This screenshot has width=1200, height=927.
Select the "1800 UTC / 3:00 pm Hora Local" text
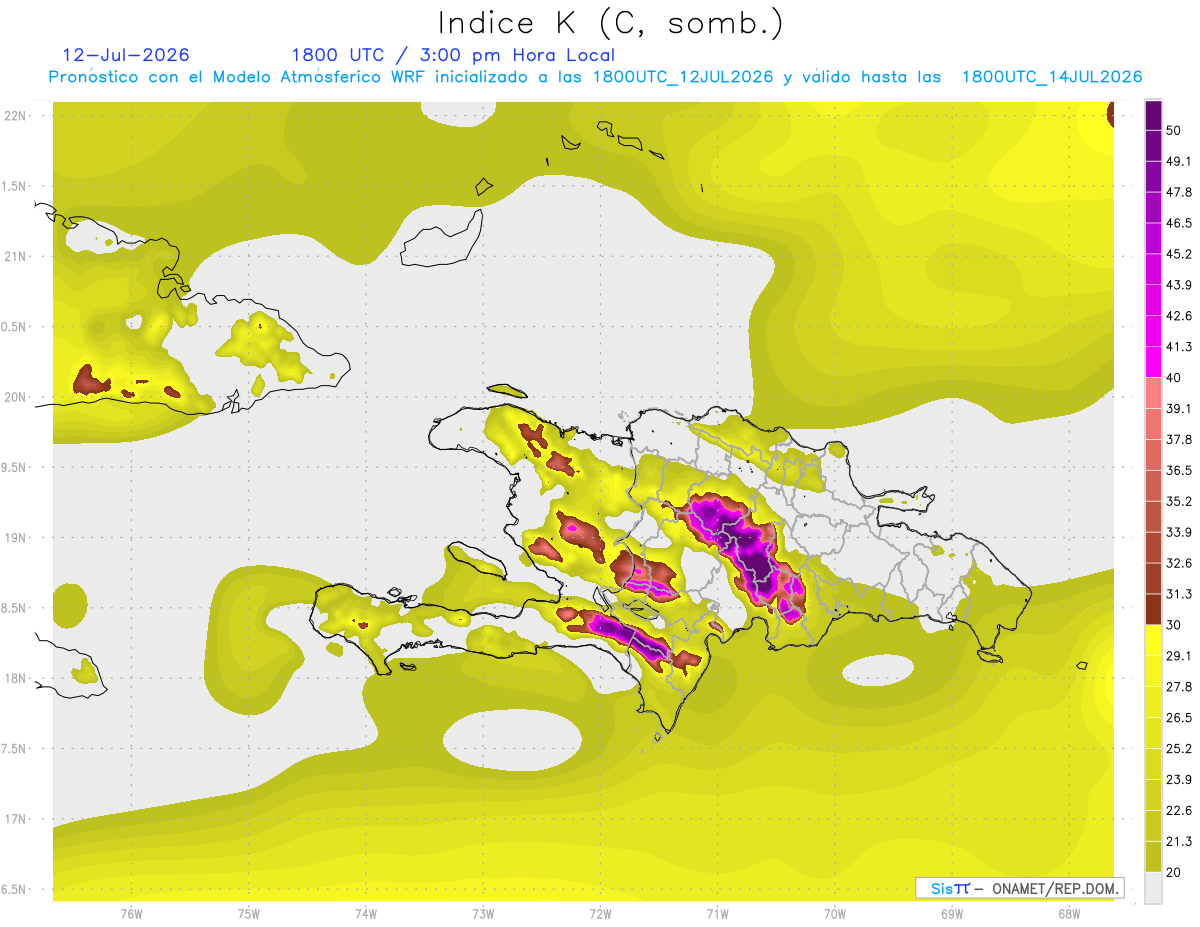(453, 55)
